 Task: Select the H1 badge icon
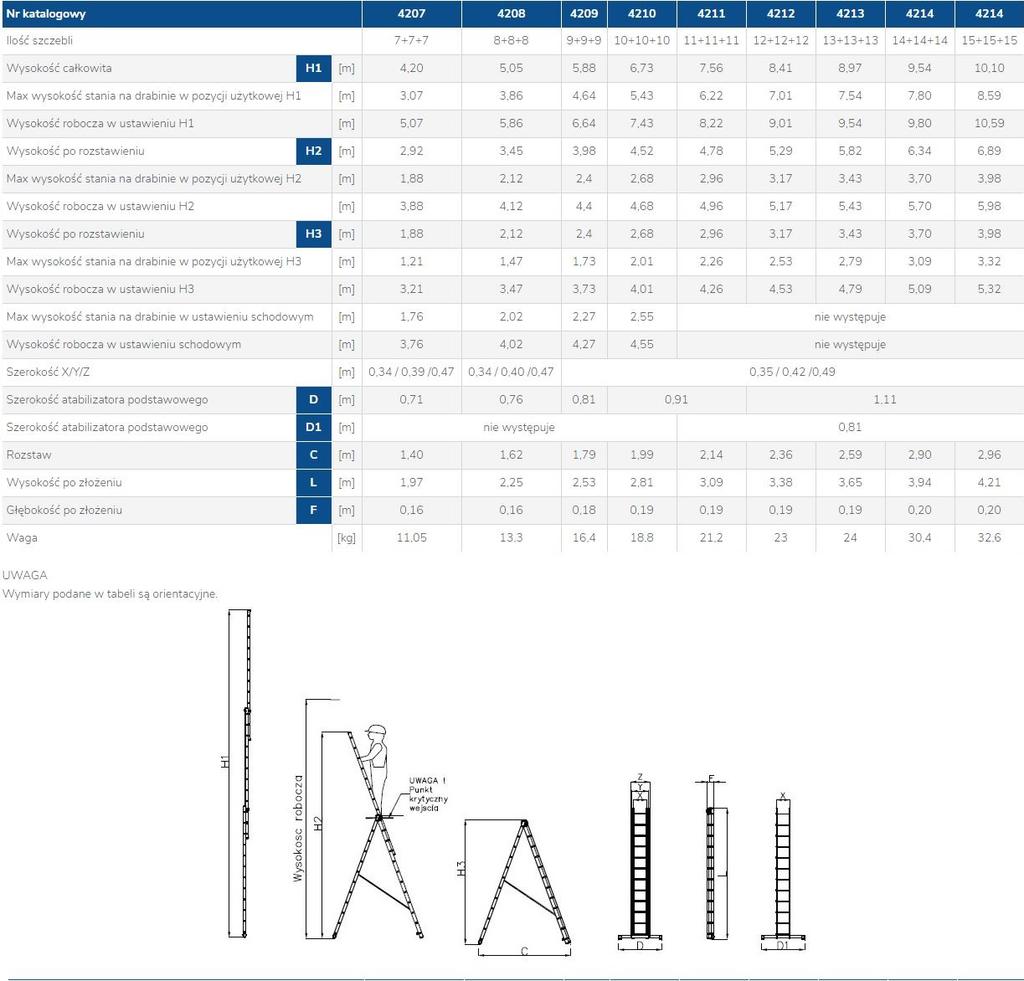point(313,68)
